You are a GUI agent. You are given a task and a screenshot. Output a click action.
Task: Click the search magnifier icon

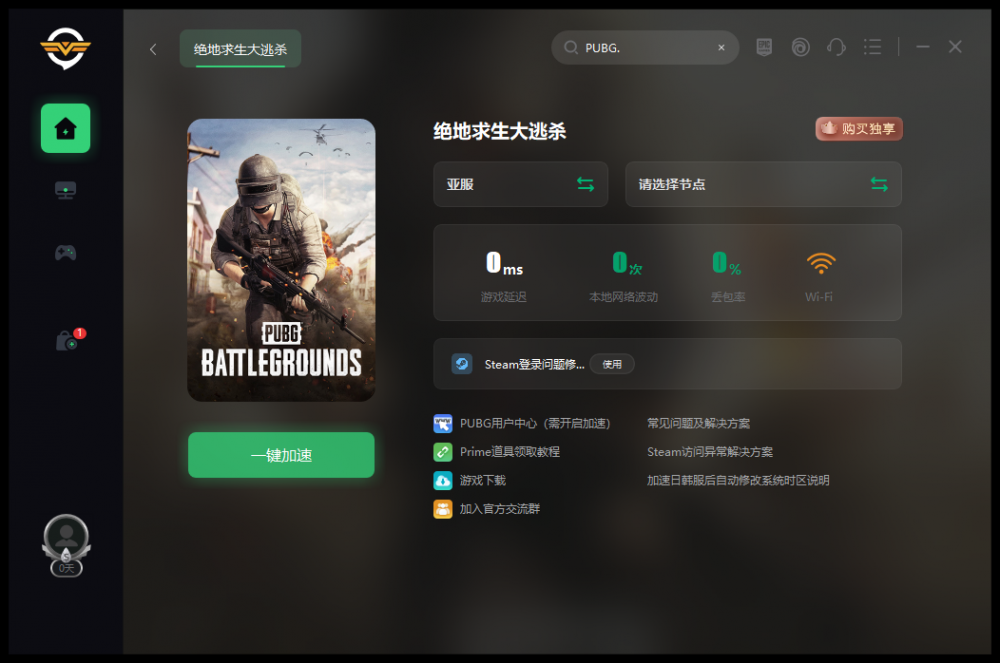[571, 48]
